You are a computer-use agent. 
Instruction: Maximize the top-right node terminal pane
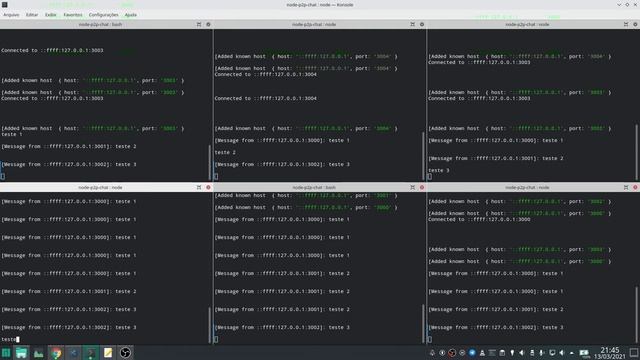[626, 24]
